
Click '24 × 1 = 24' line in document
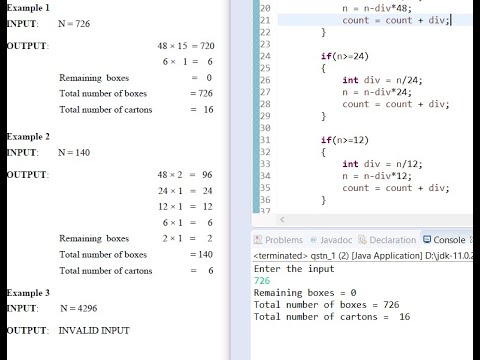[x=185, y=191]
